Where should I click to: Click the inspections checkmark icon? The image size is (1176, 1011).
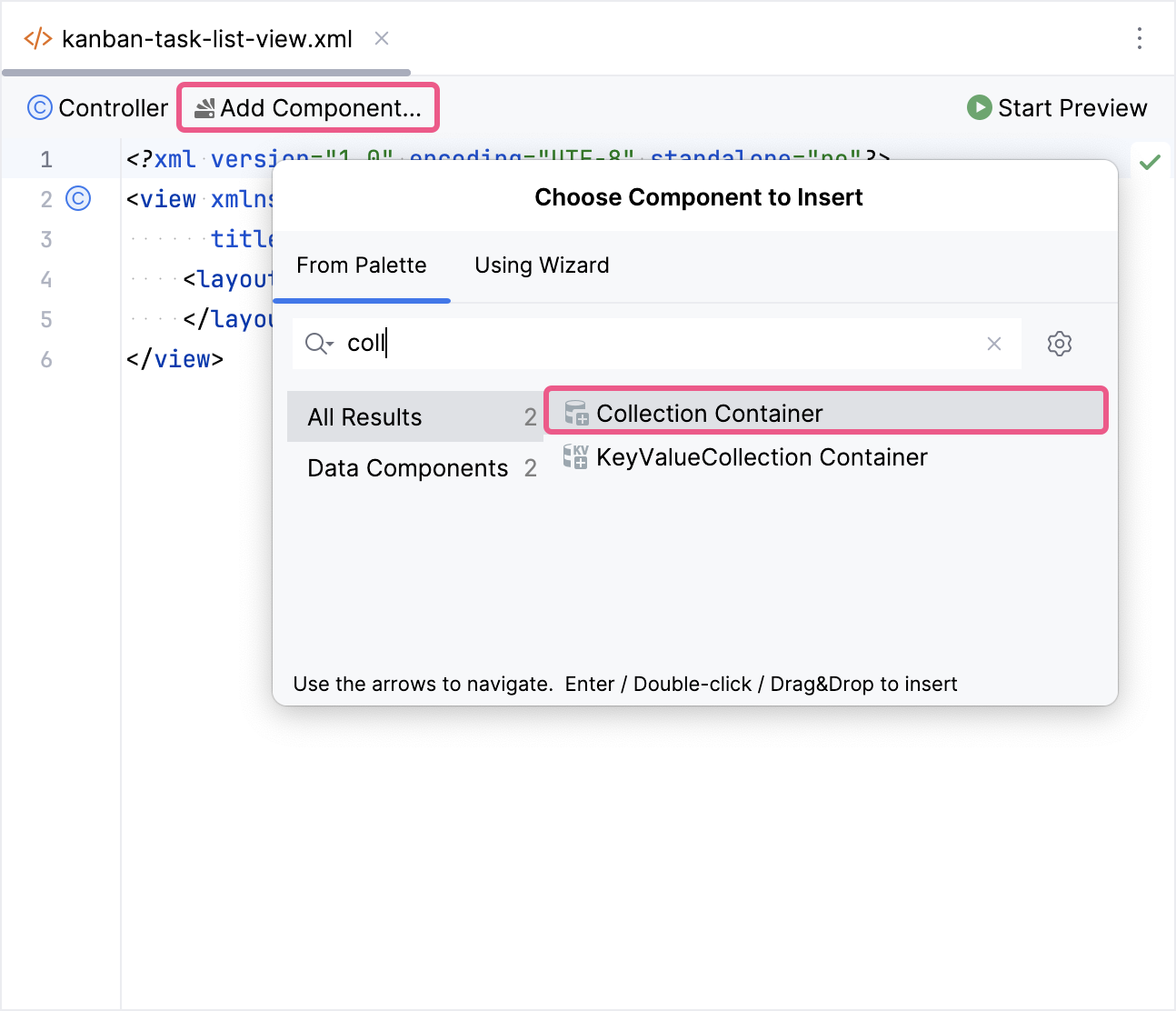tap(1149, 161)
